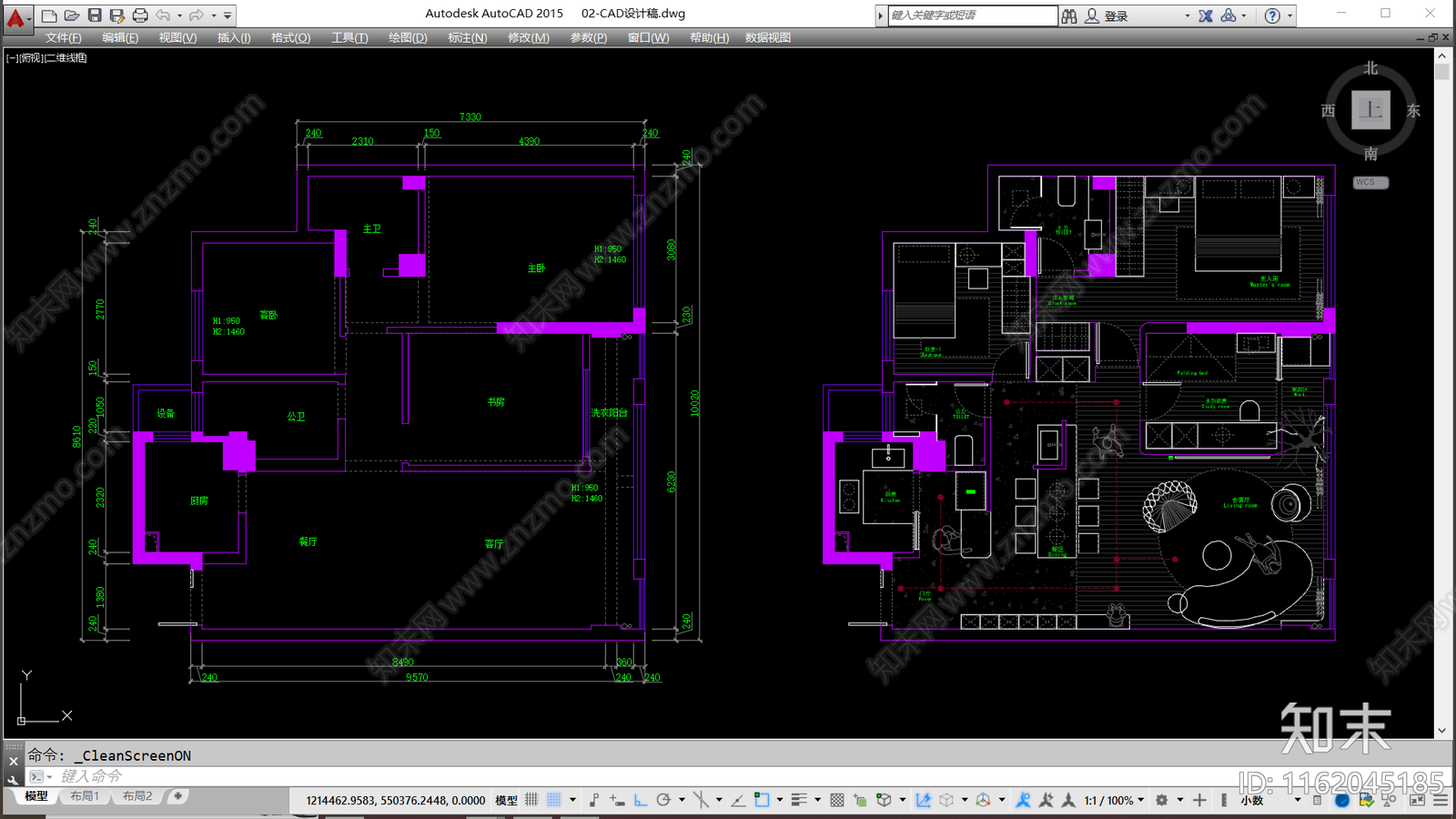Click the 登录 sign-in button
The image size is (1456, 819).
1107,15
